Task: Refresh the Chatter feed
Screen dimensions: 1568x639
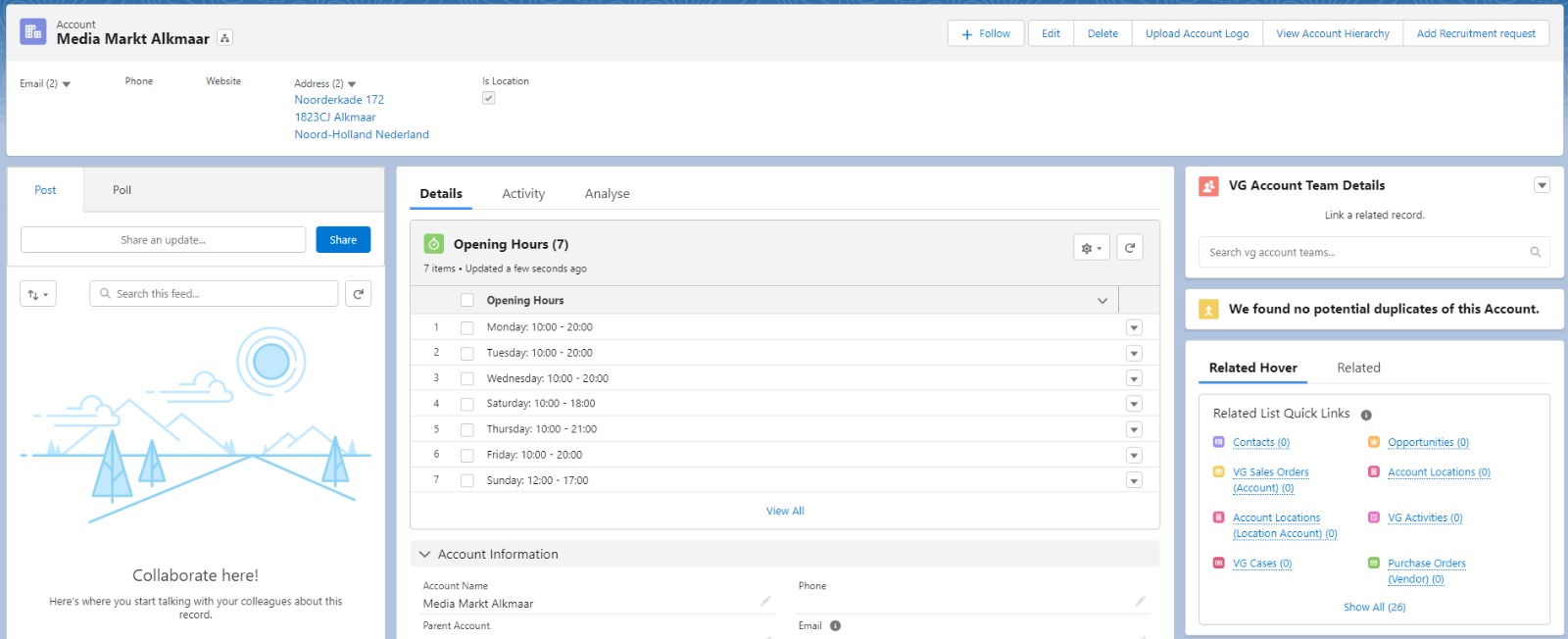Action: (x=359, y=293)
